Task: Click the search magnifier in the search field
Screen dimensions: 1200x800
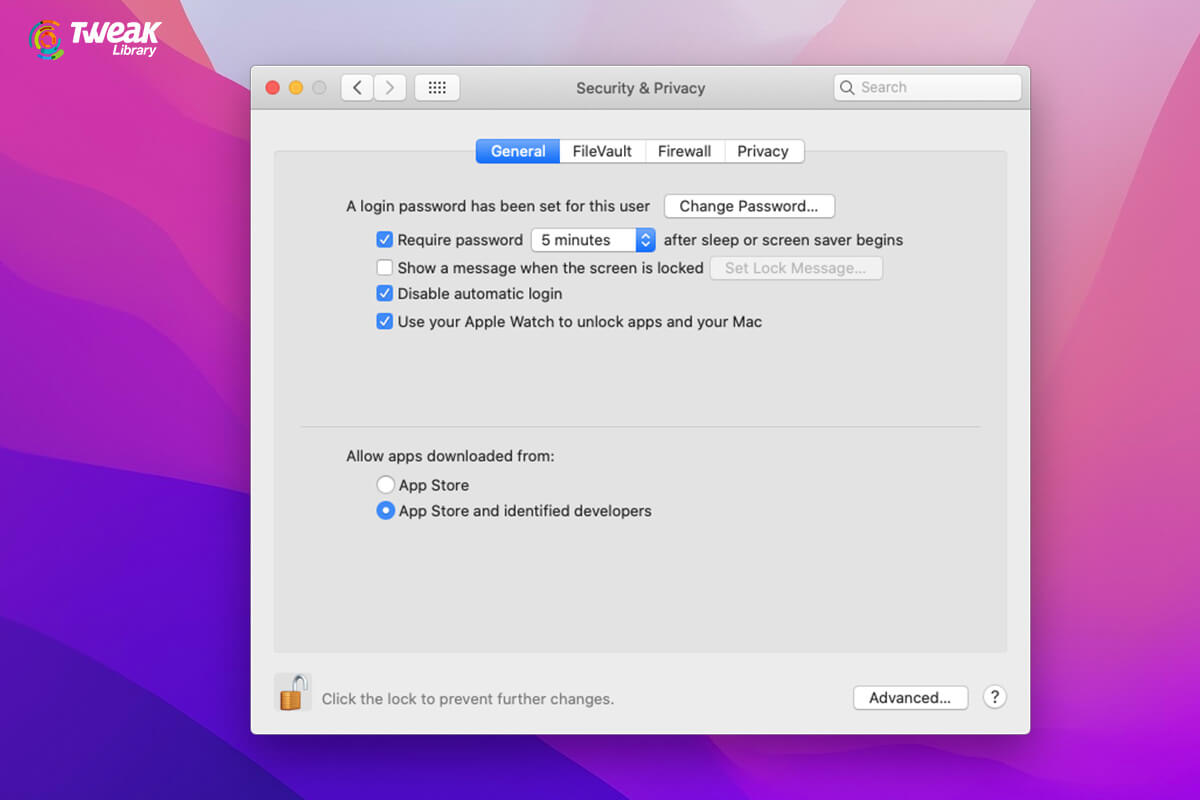Action: pos(848,87)
